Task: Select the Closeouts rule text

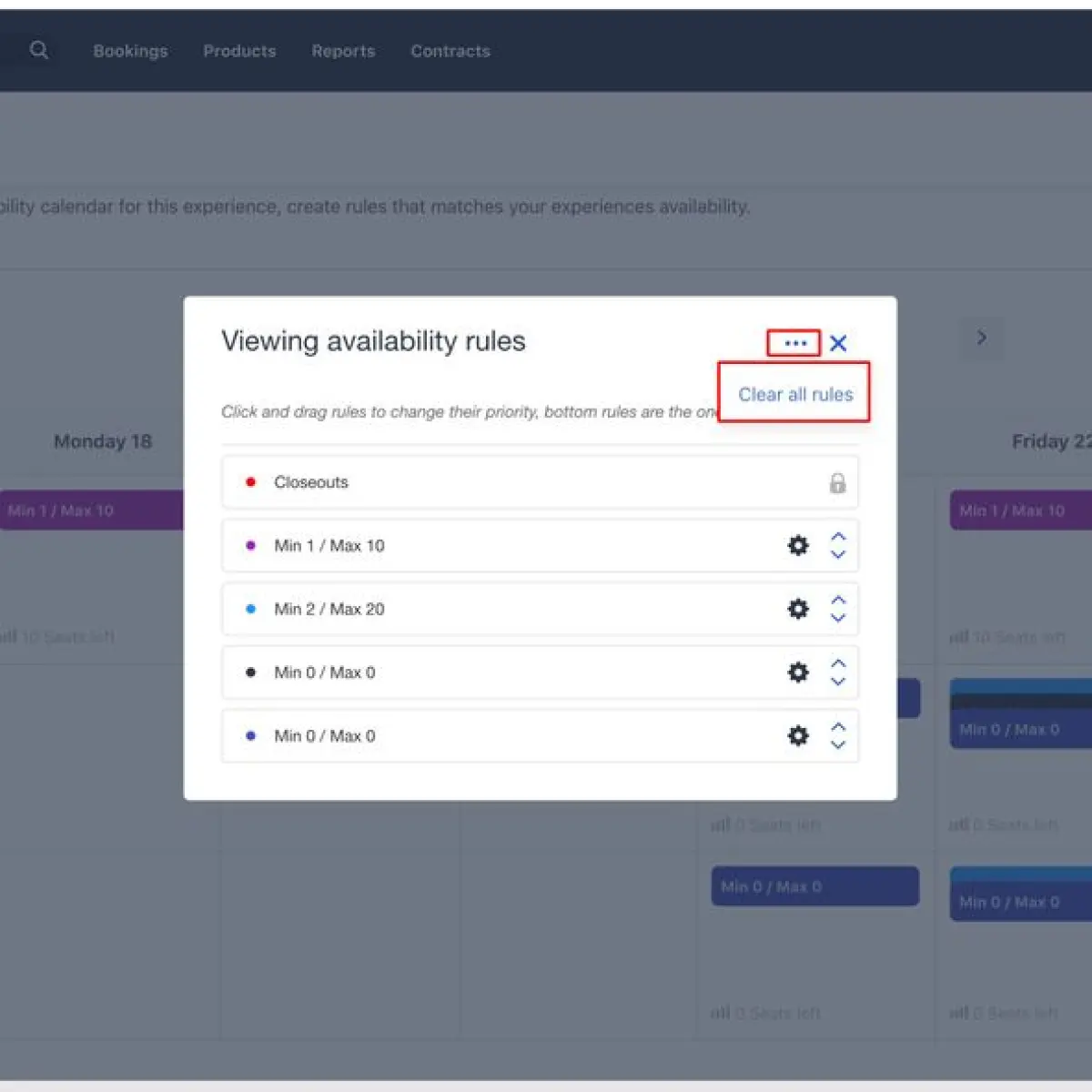Action: [311, 482]
